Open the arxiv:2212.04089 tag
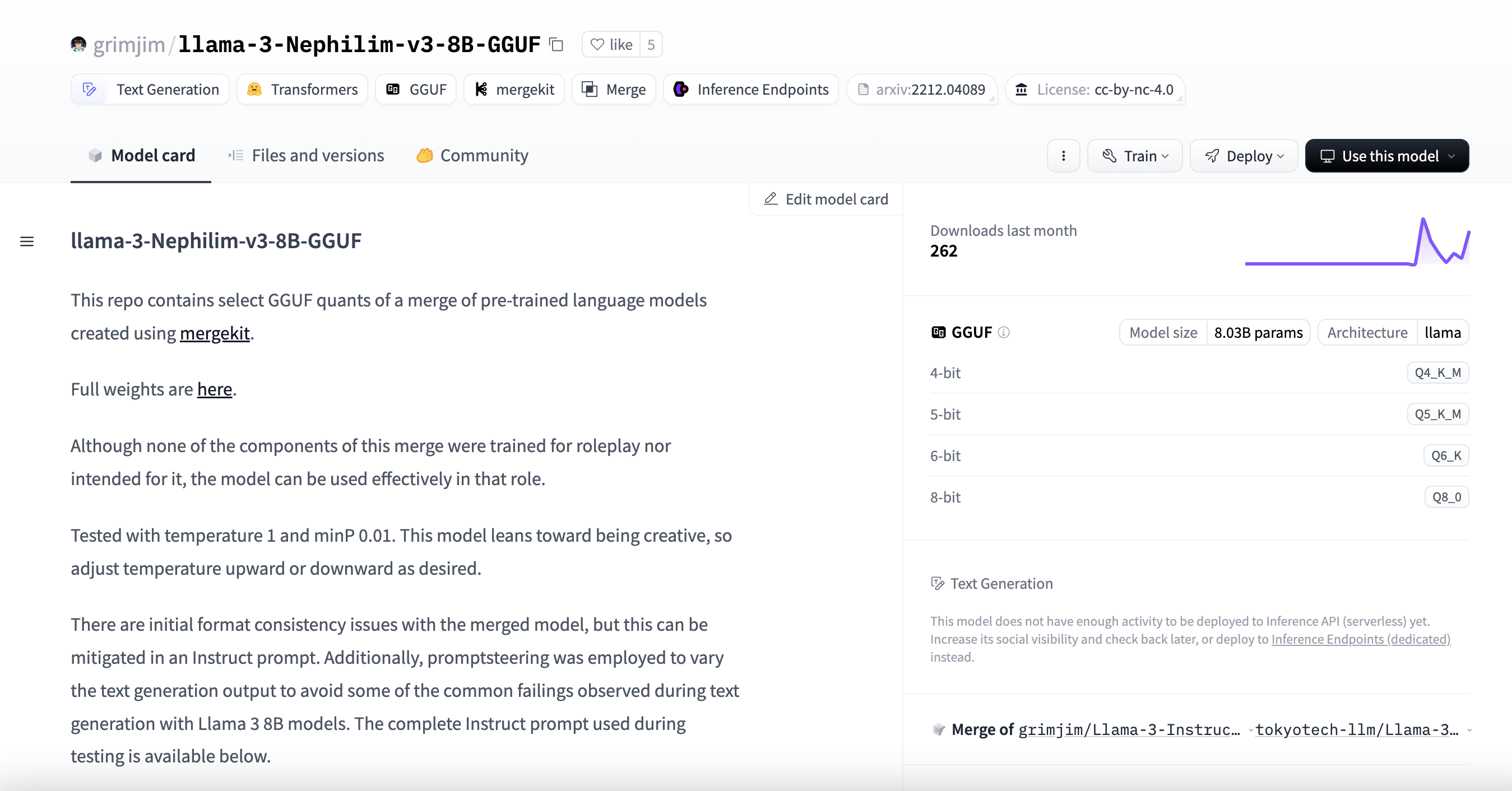The width and height of the screenshot is (1512, 791). [921, 89]
